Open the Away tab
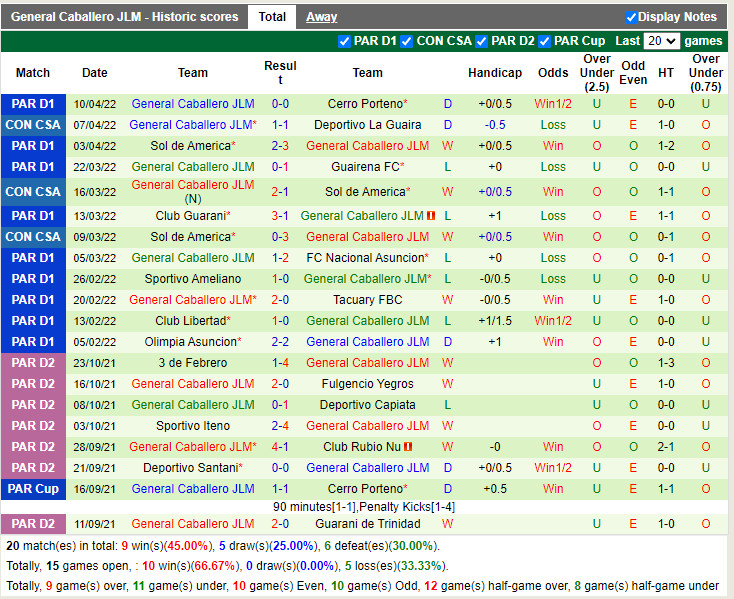This screenshot has height=599, width=734. click(321, 17)
